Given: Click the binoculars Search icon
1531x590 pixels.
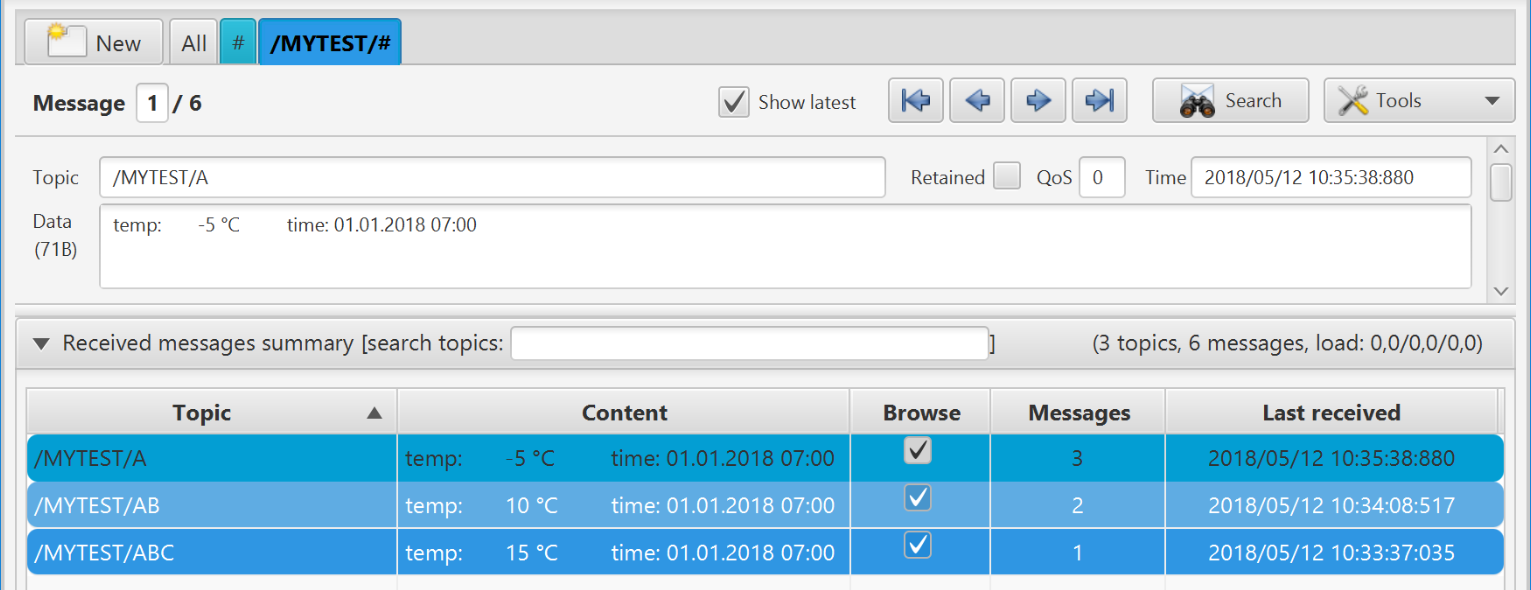Looking at the screenshot, I should [1195, 100].
